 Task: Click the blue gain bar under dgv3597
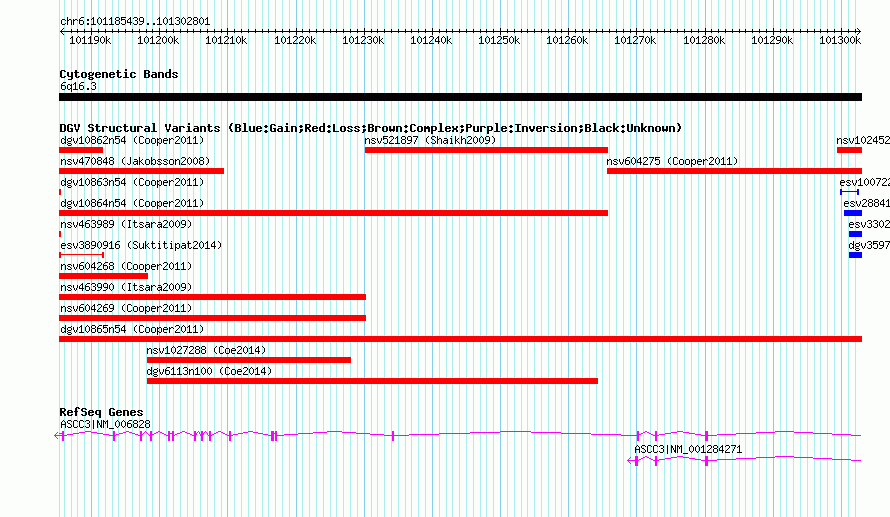855,255
